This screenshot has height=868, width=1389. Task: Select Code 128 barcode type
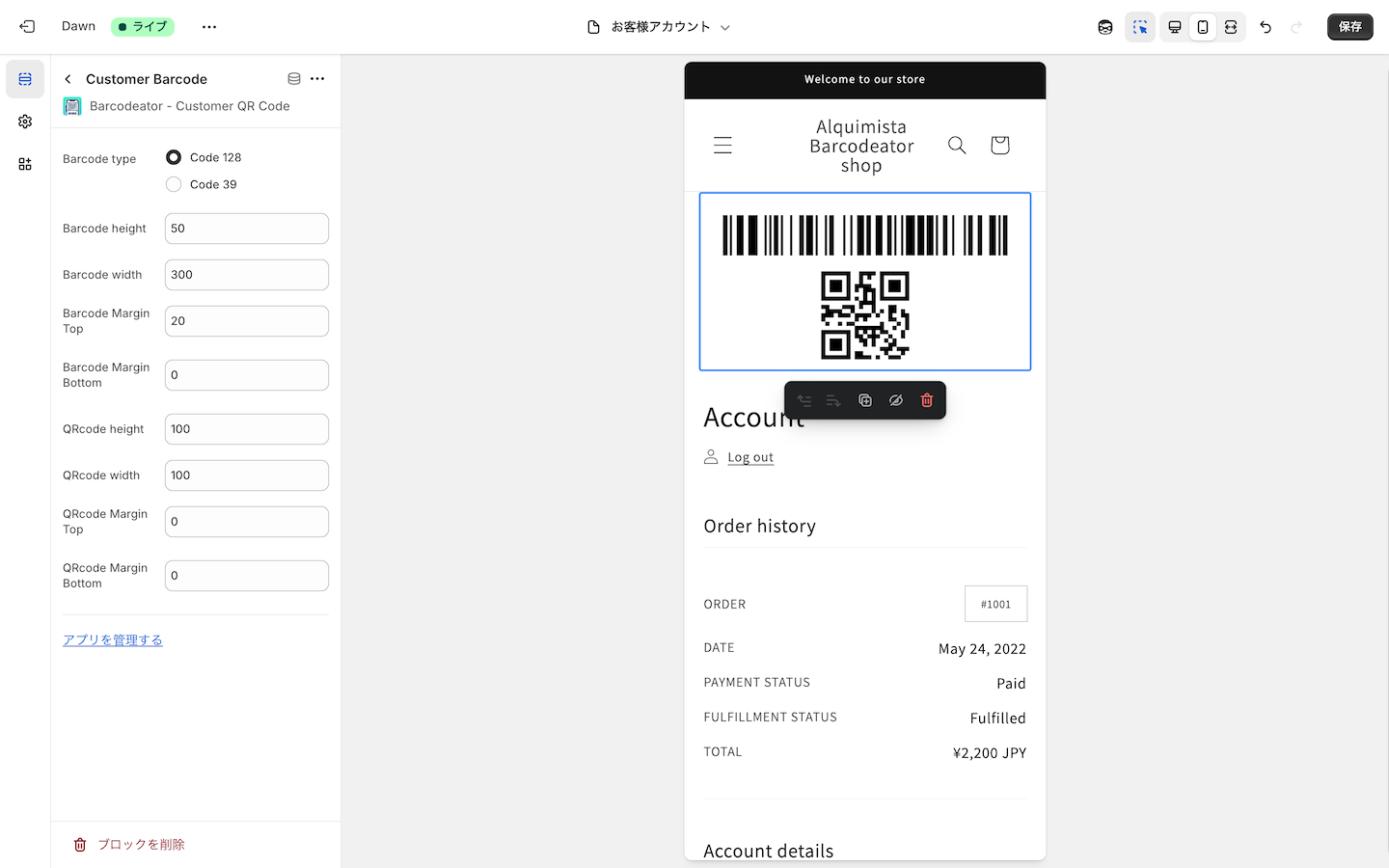pos(174,157)
